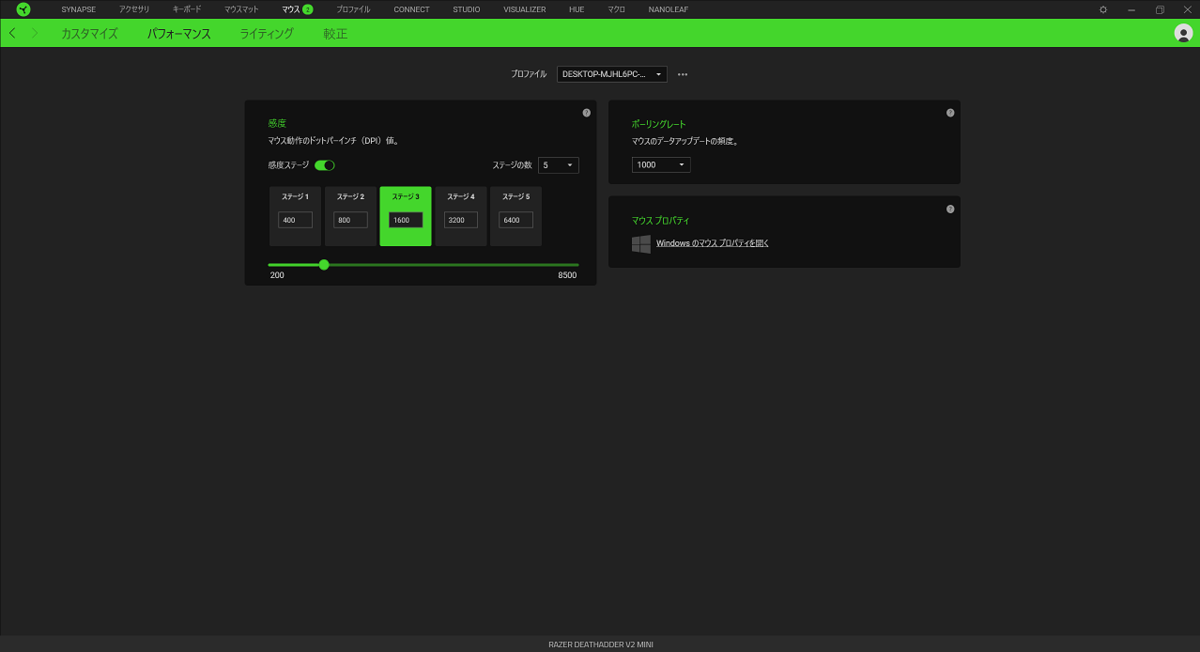Show help for the マウス プロパティ panel
The height and width of the screenshot is (652, 1200).
point(950,209)
